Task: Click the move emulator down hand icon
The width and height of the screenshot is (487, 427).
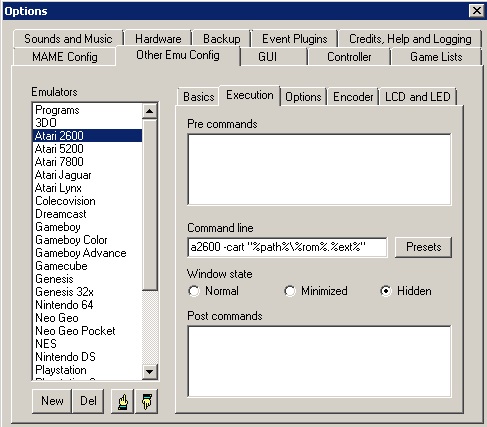Action: click(147, 401)
